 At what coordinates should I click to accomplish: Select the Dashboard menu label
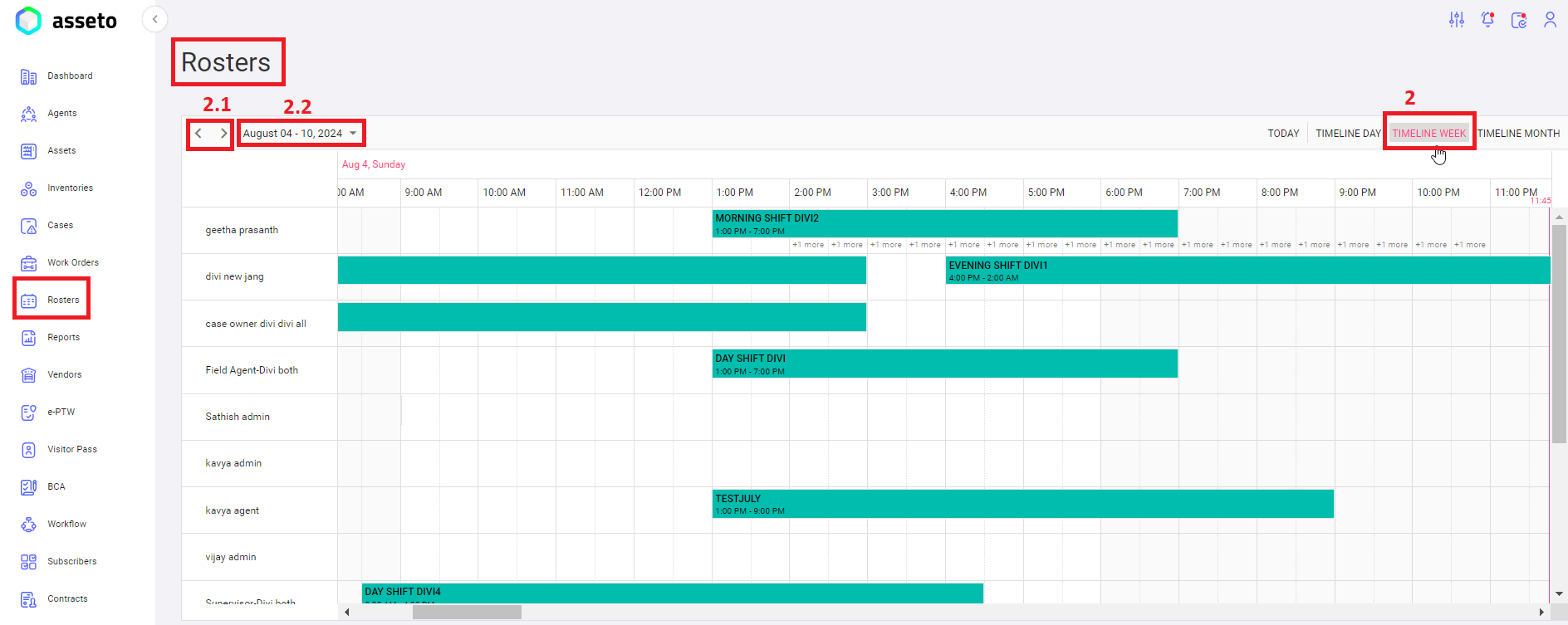click(x=70, y=76)
